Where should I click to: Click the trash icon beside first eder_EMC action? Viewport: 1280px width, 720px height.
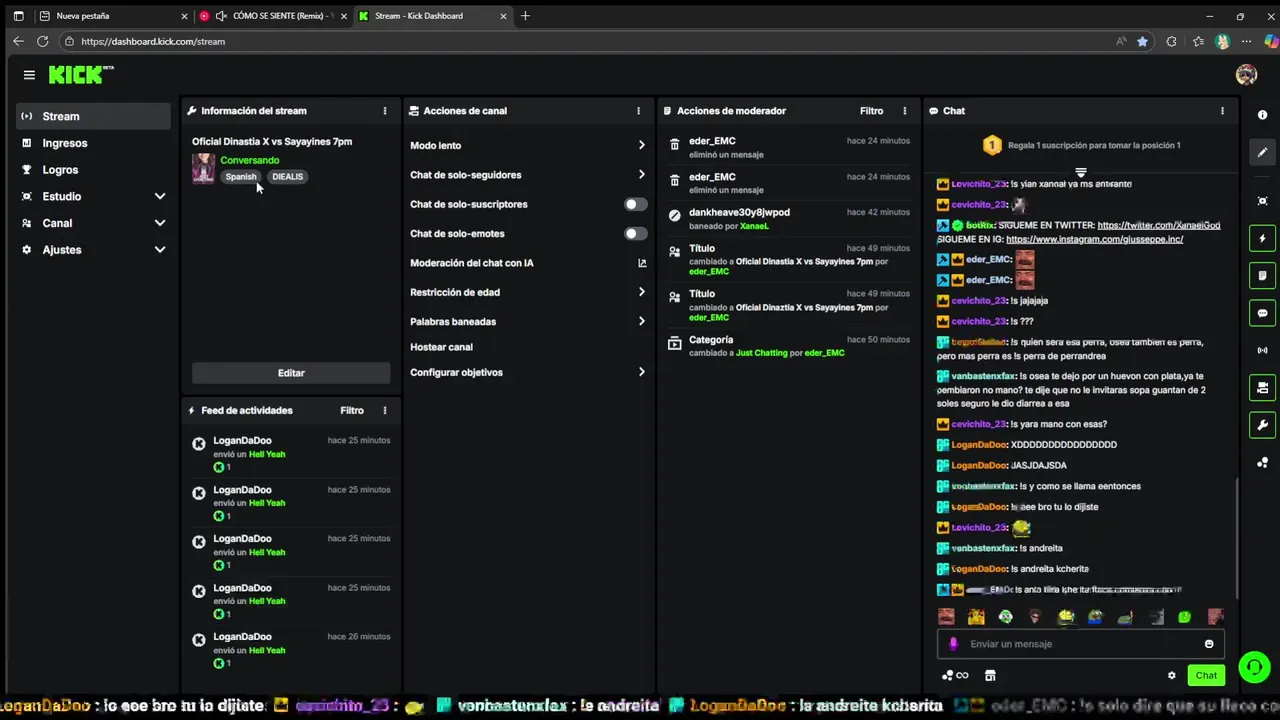click(675, 145)
